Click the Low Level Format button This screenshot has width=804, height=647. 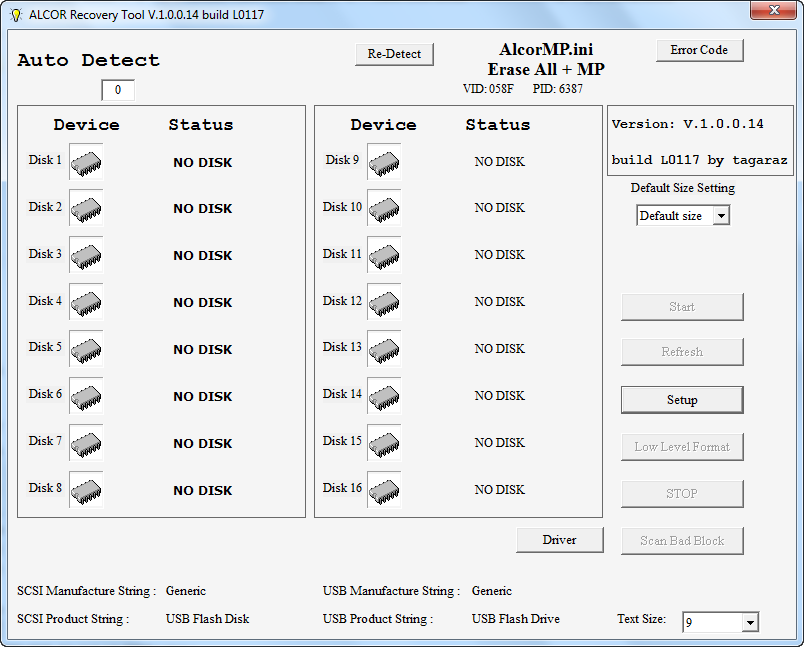(682, 447)
